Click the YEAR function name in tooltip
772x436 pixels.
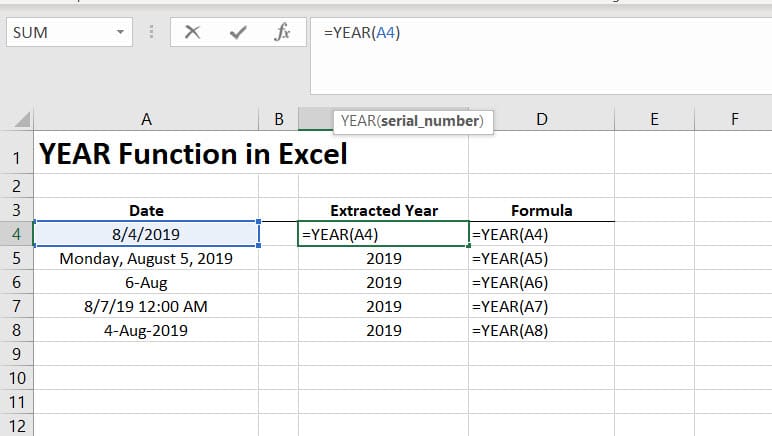357,121
